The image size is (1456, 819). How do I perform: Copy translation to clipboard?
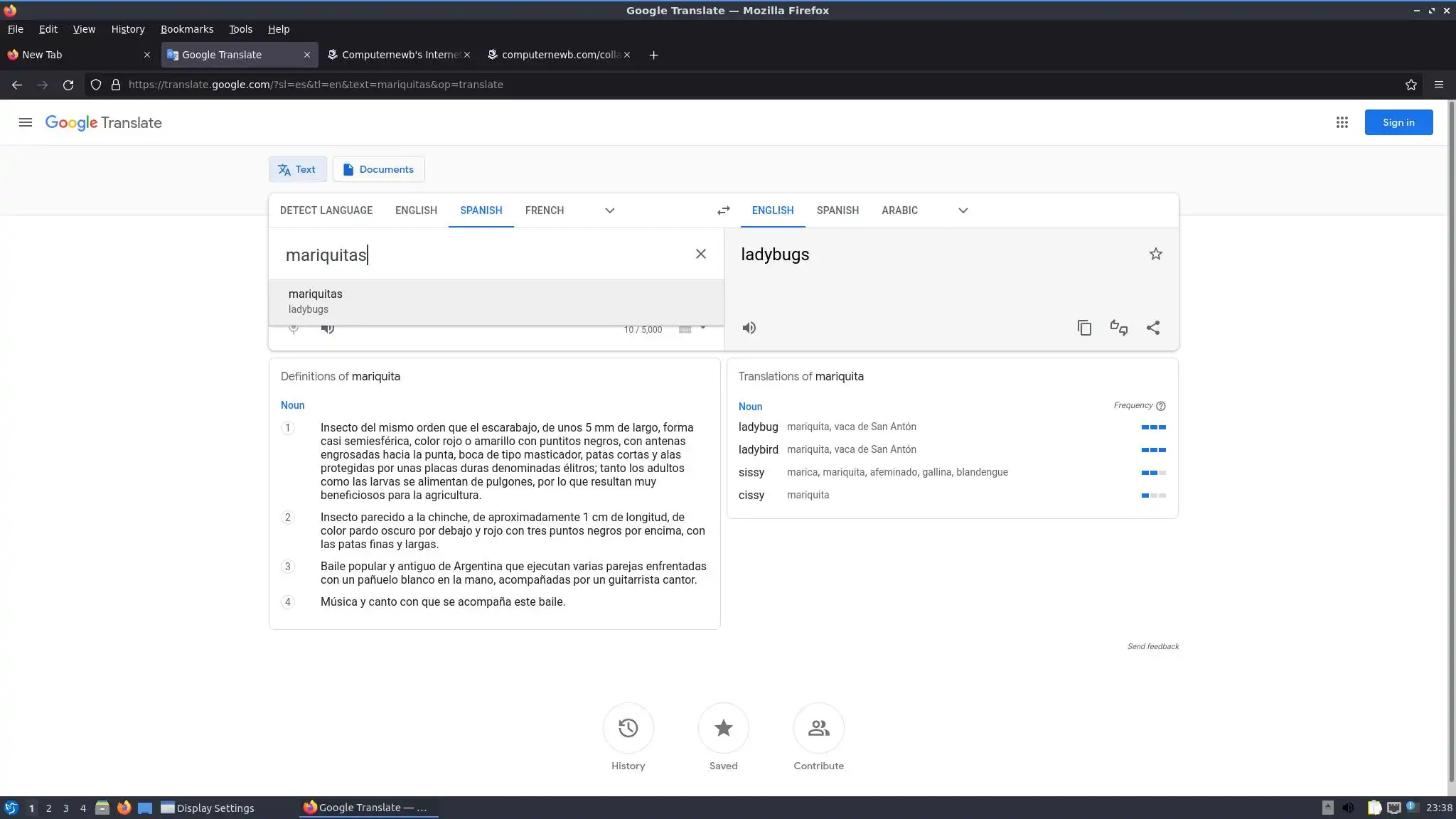pos(1084,328)
